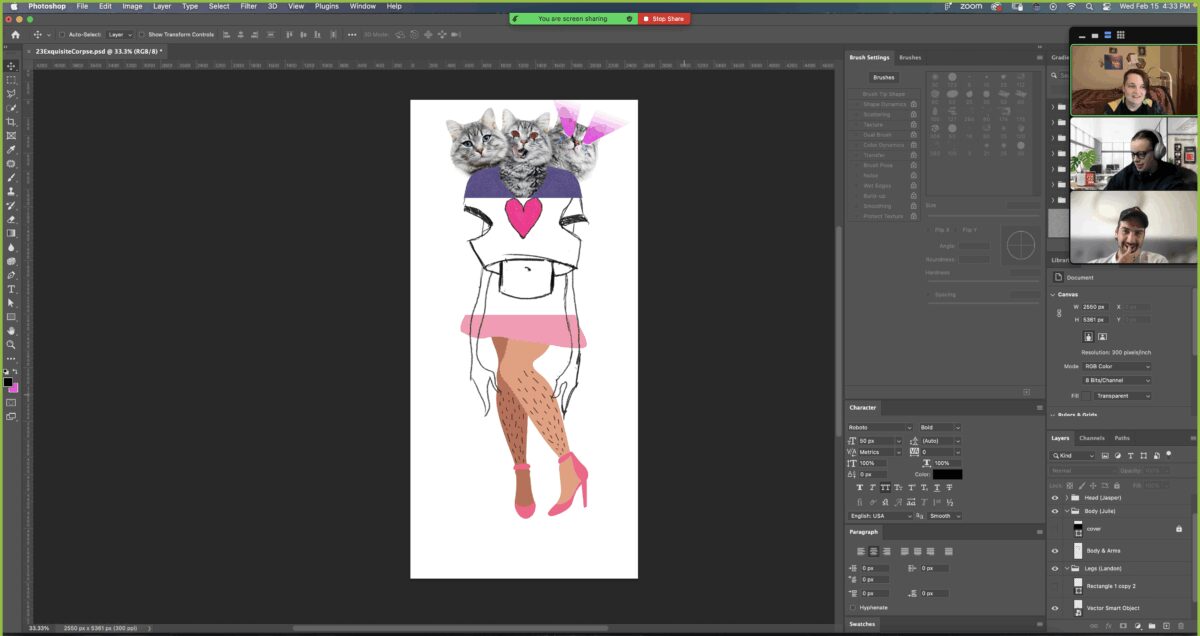
Task: Switch to the Paths tab
Action: 1122,438
